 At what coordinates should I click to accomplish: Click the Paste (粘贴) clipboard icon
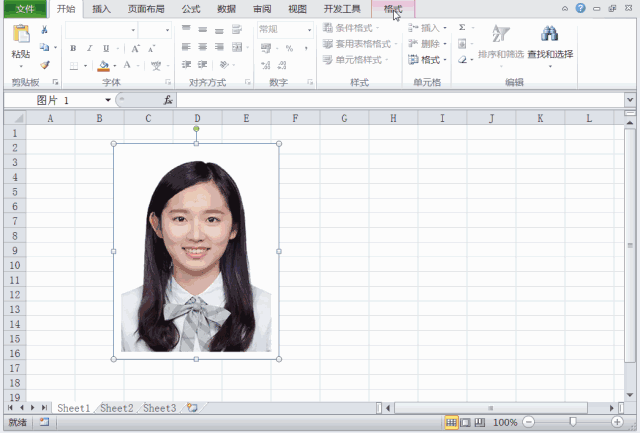tap(20, 37)
